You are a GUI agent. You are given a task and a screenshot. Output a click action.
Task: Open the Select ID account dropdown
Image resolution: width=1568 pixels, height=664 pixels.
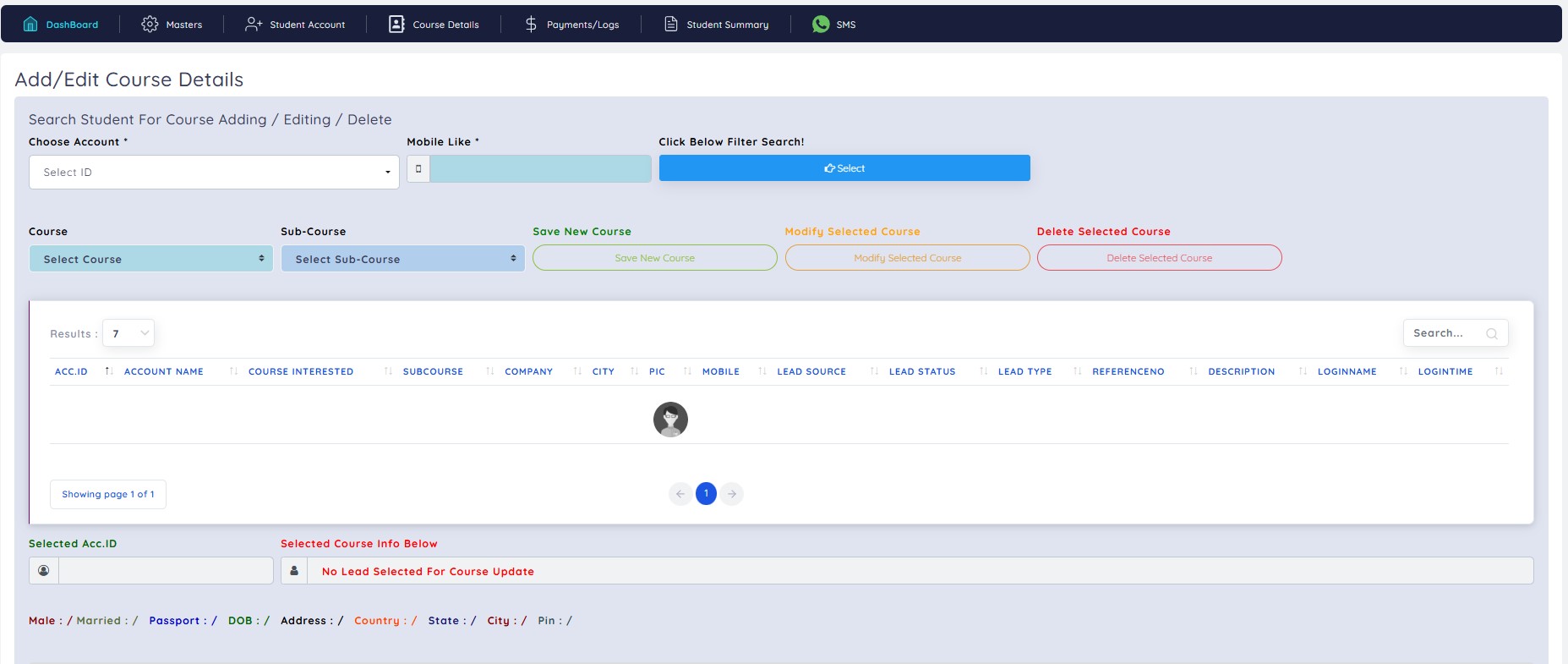(215, 173)
